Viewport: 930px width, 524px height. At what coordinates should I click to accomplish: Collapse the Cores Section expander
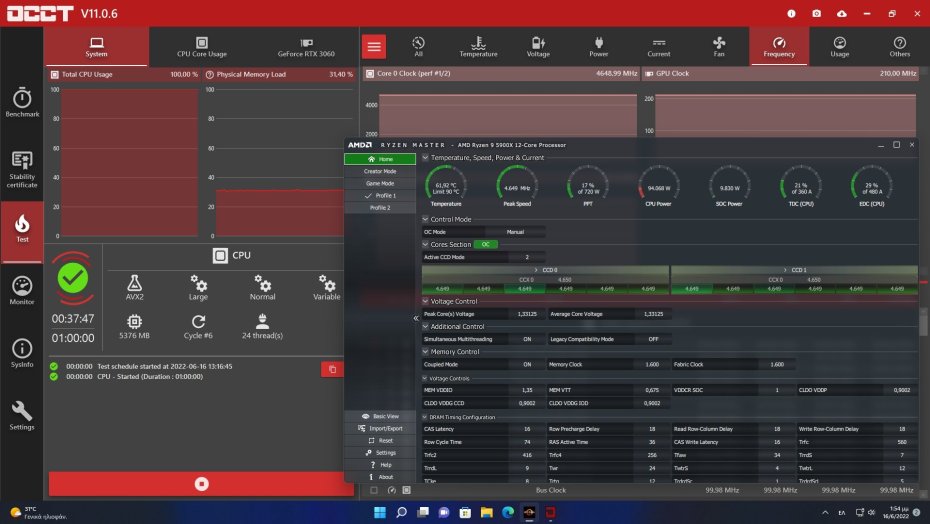click(x=425, y=244)
